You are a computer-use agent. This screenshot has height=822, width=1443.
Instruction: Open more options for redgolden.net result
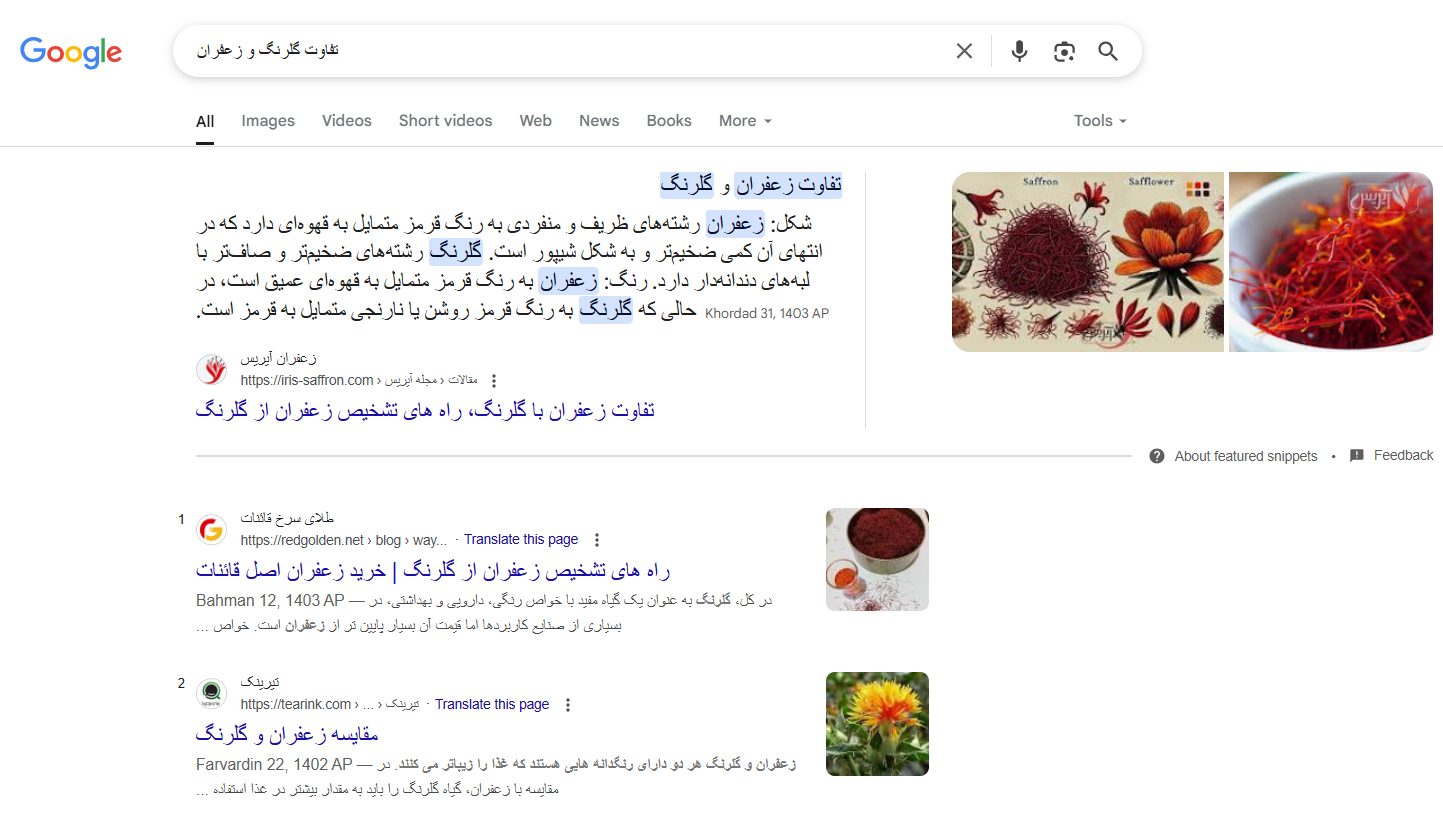(x=597, y=540)
